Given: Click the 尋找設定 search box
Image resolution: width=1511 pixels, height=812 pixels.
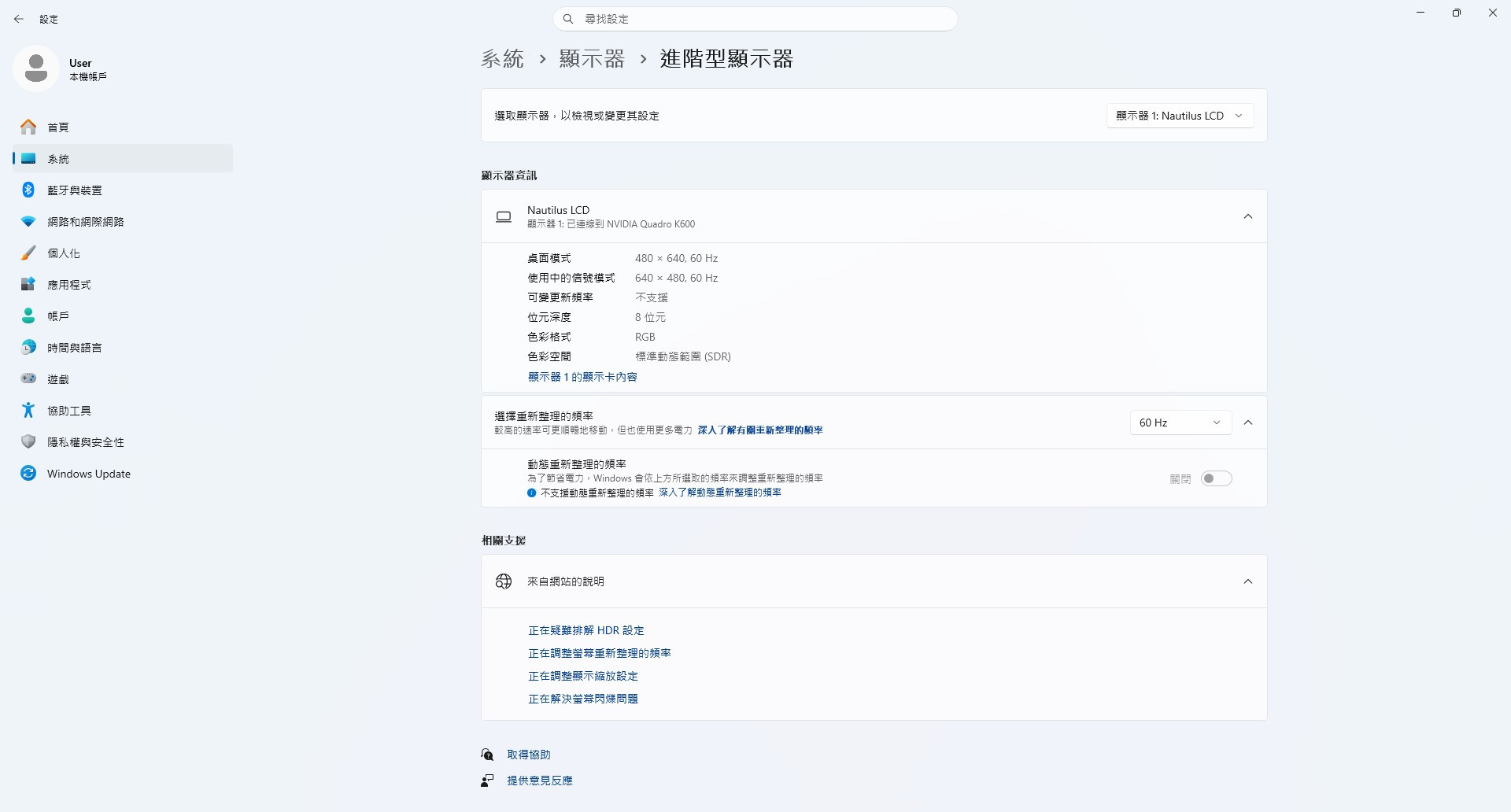Looking at the screenshot, I should tap(755, 19).
